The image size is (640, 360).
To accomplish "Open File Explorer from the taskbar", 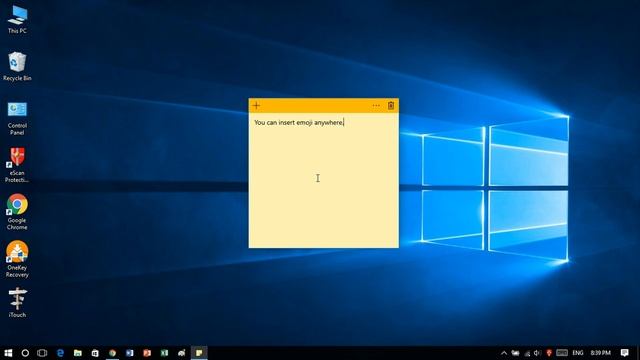I will click(x=78, y=353).
